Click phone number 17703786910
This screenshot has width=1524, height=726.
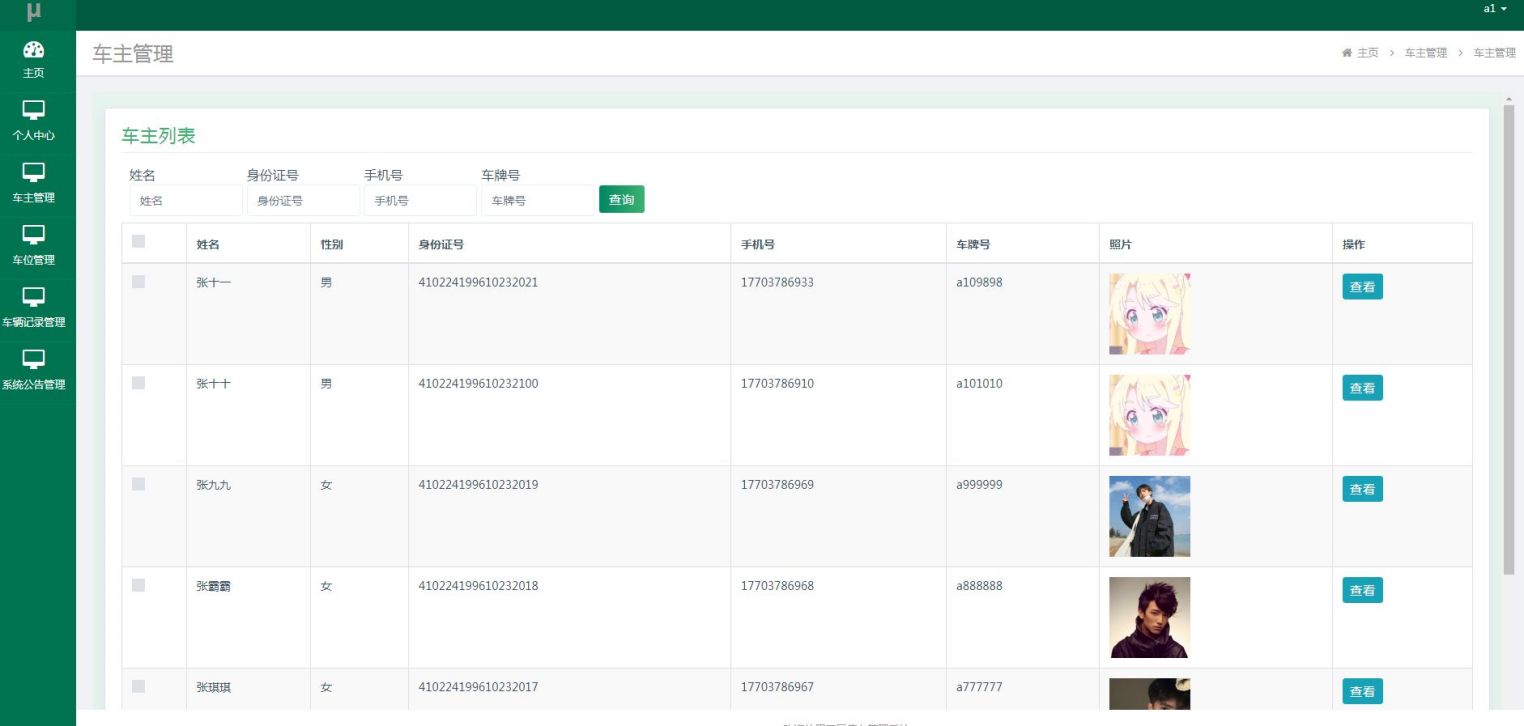click(x=777, y=383)
